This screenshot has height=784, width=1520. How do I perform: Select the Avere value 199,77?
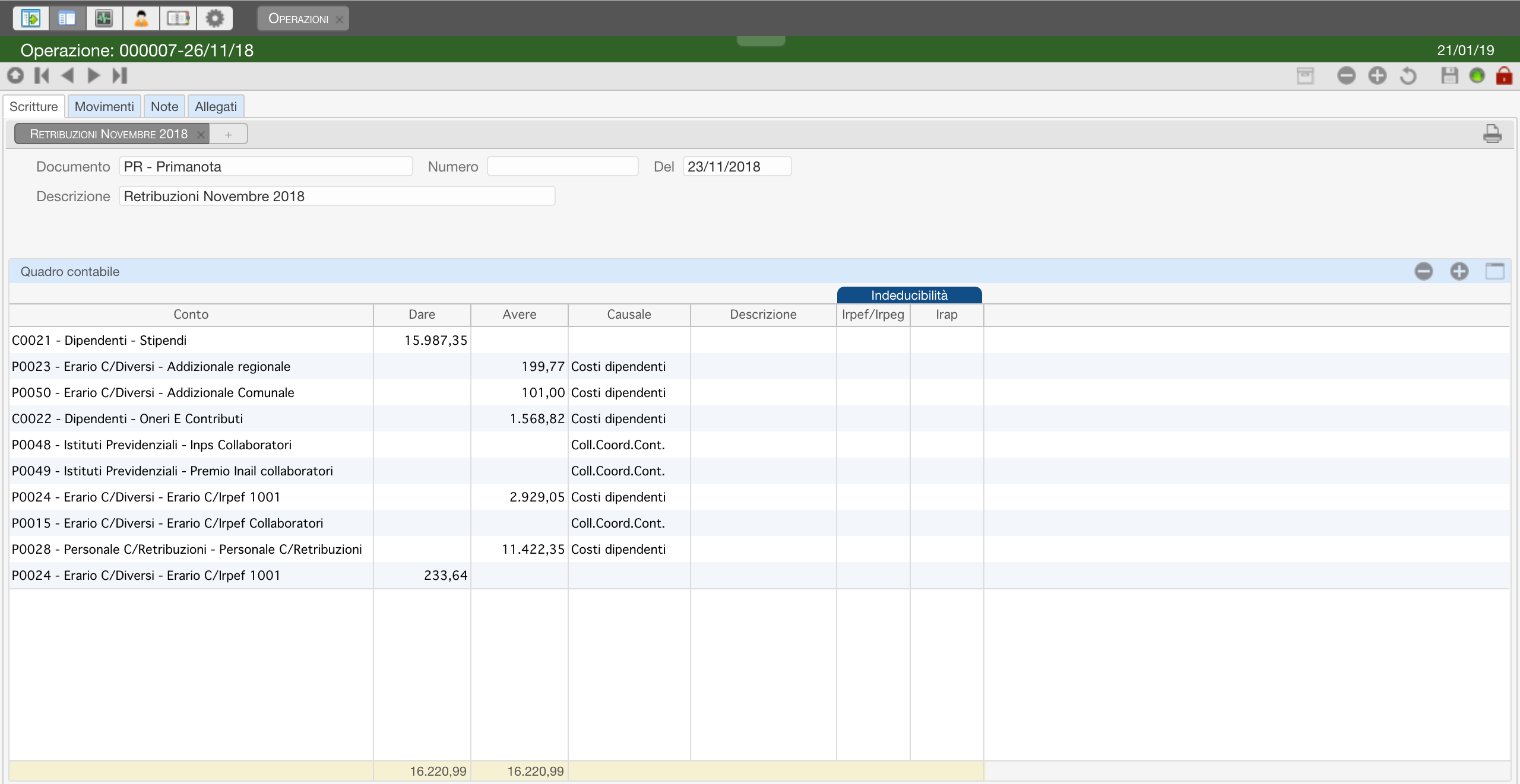[x=543, y=366]
